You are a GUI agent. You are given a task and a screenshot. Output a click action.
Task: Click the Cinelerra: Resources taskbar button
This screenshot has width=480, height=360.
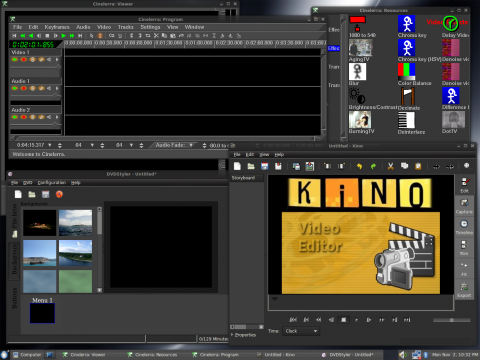pyautogui.click(x=156, y=355)
